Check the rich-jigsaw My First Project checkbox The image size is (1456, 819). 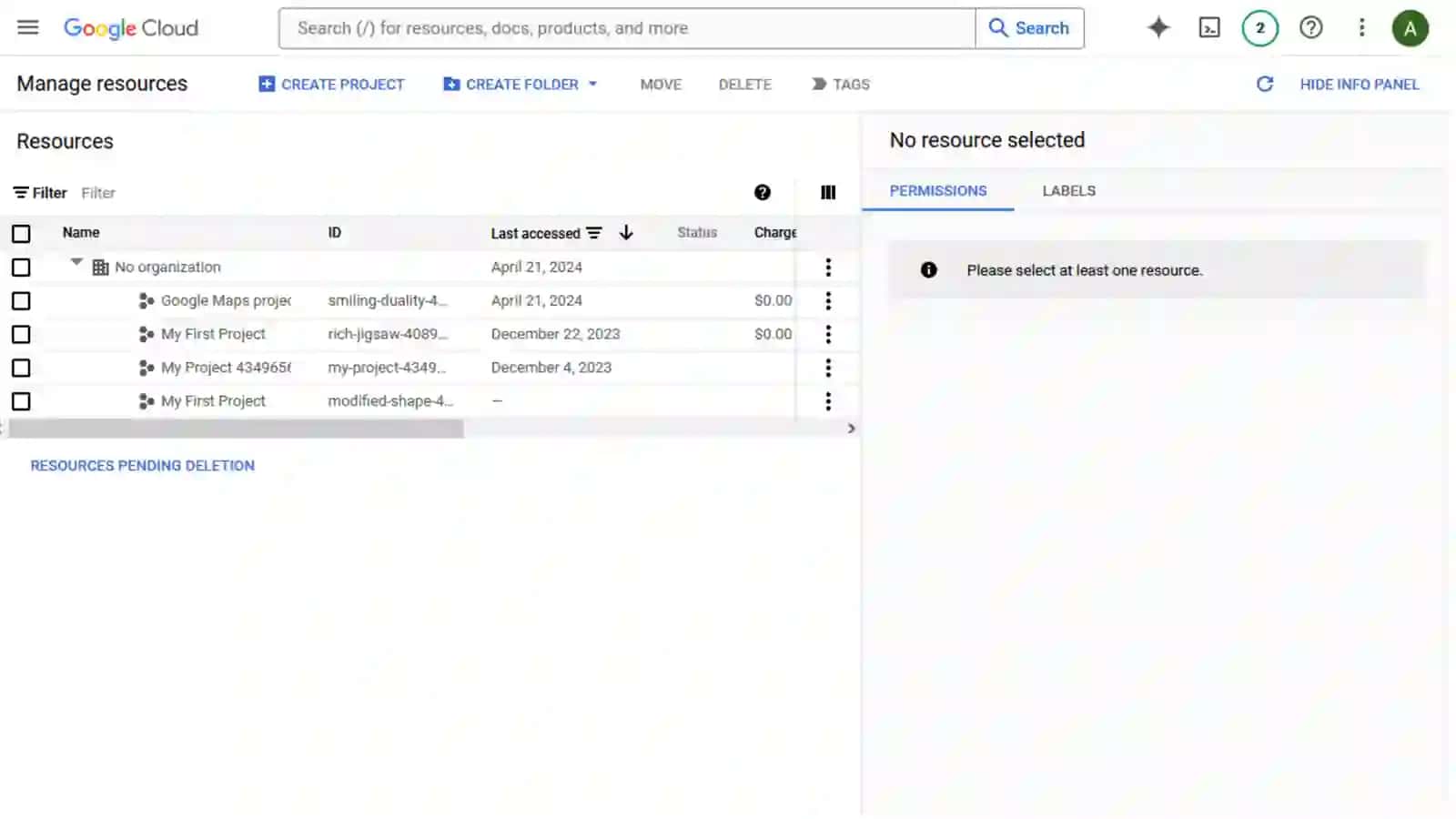[21, 335]
